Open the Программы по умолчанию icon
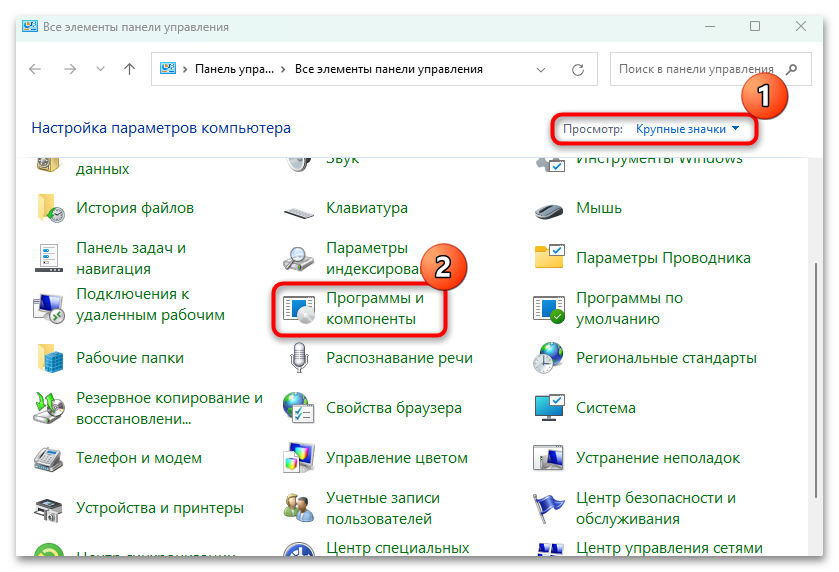The width and height of the screenshot is (839, 572). pos(549,309)
